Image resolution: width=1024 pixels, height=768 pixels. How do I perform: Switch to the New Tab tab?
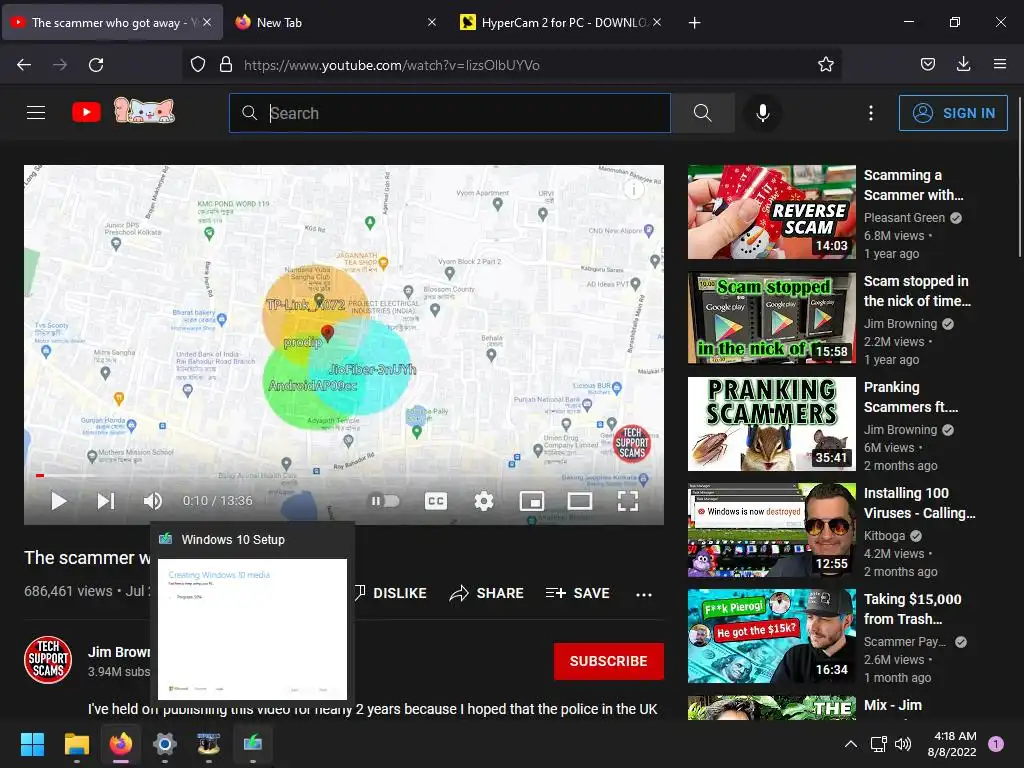click(333, 22)
